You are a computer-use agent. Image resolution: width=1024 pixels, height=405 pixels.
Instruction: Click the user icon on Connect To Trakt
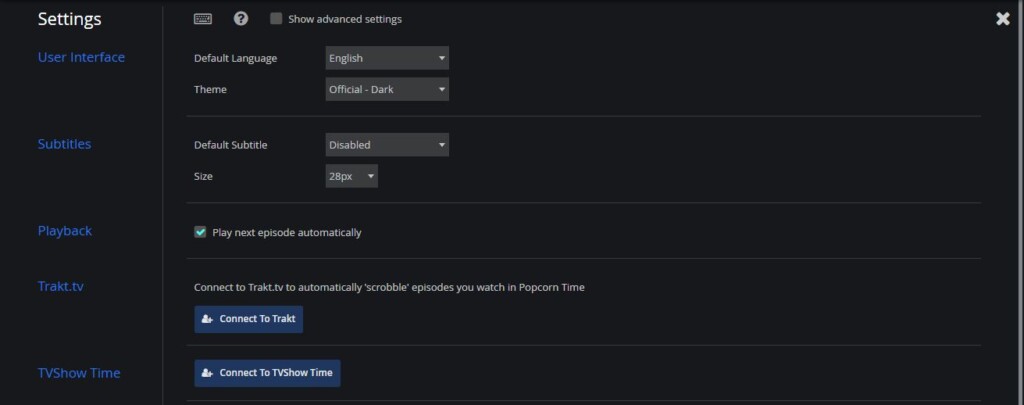pos(208,319)
